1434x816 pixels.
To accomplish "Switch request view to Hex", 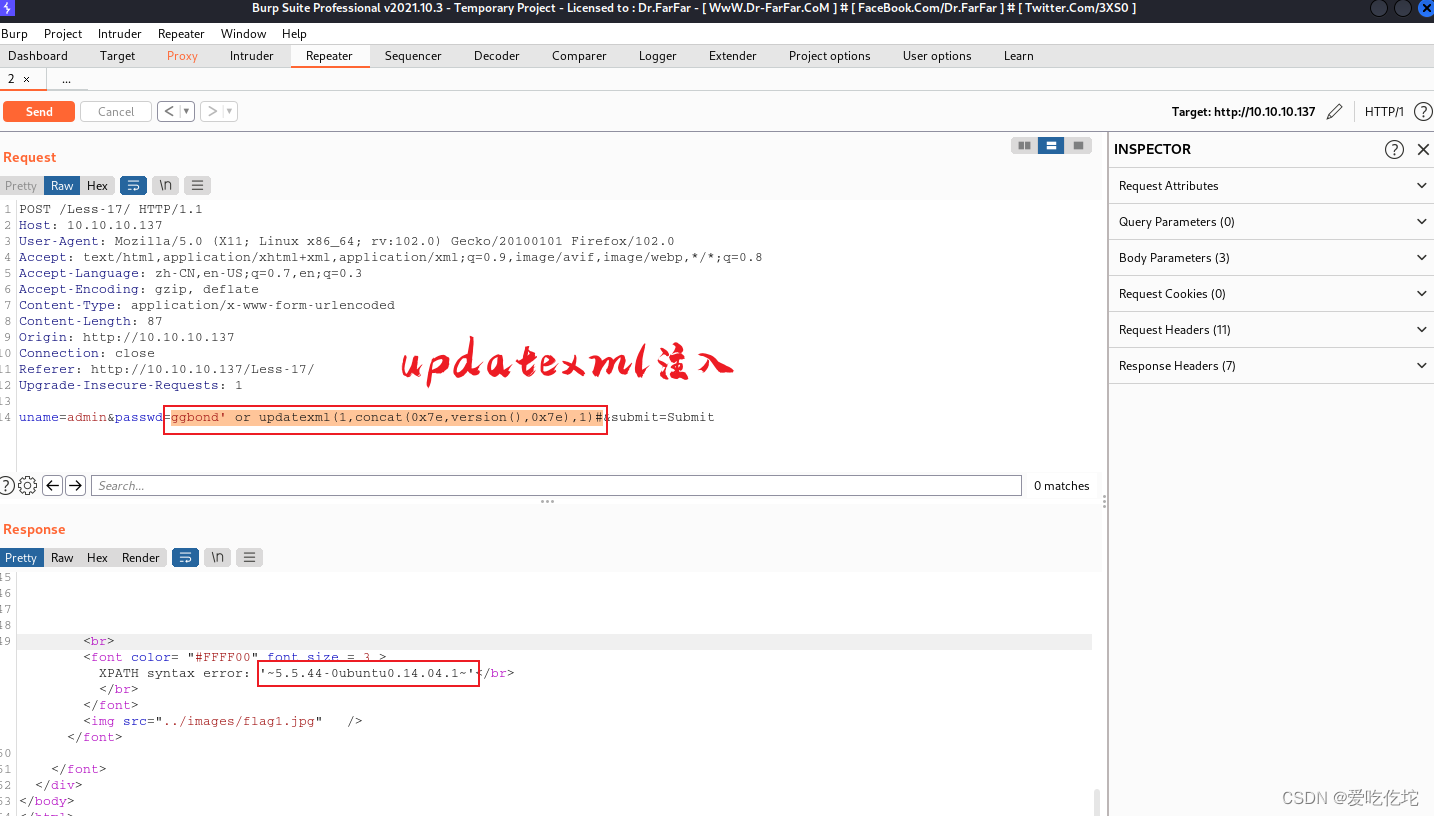I will coord(97,185).
